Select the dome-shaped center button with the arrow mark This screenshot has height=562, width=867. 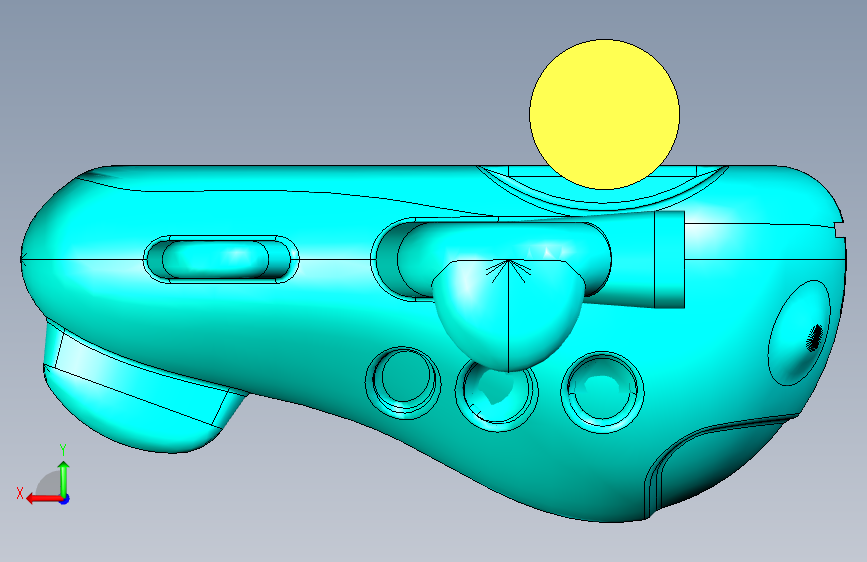pos(508,314)
